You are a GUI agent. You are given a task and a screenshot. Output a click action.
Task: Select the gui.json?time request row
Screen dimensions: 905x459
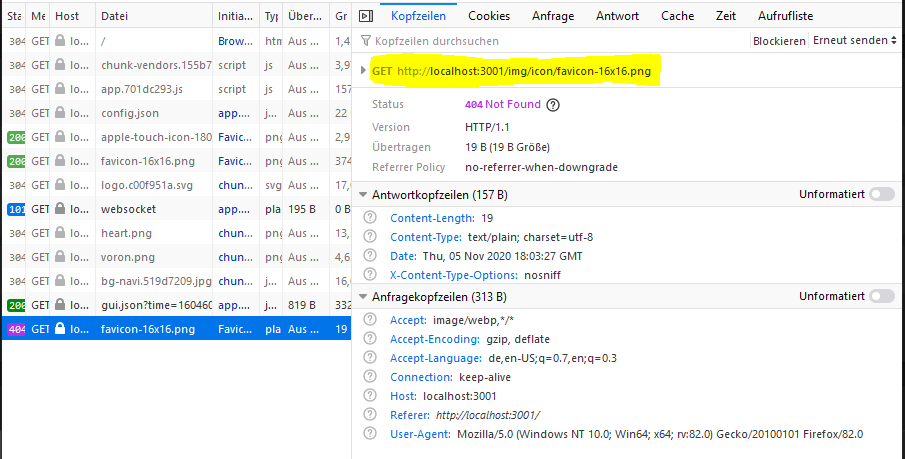177,305
